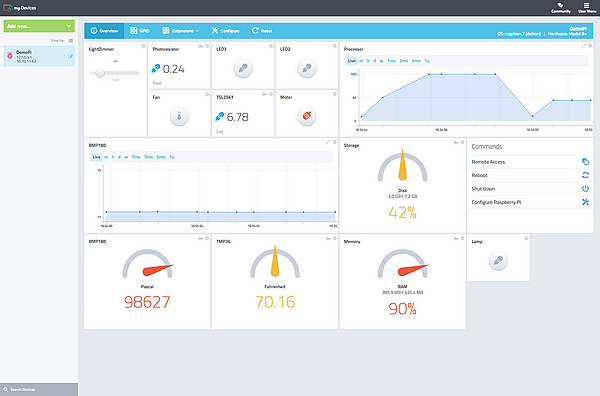The width and height of the screenshot is (600, 396).
Task: Expand the Extensions dropdown menu
Action: 181,31
